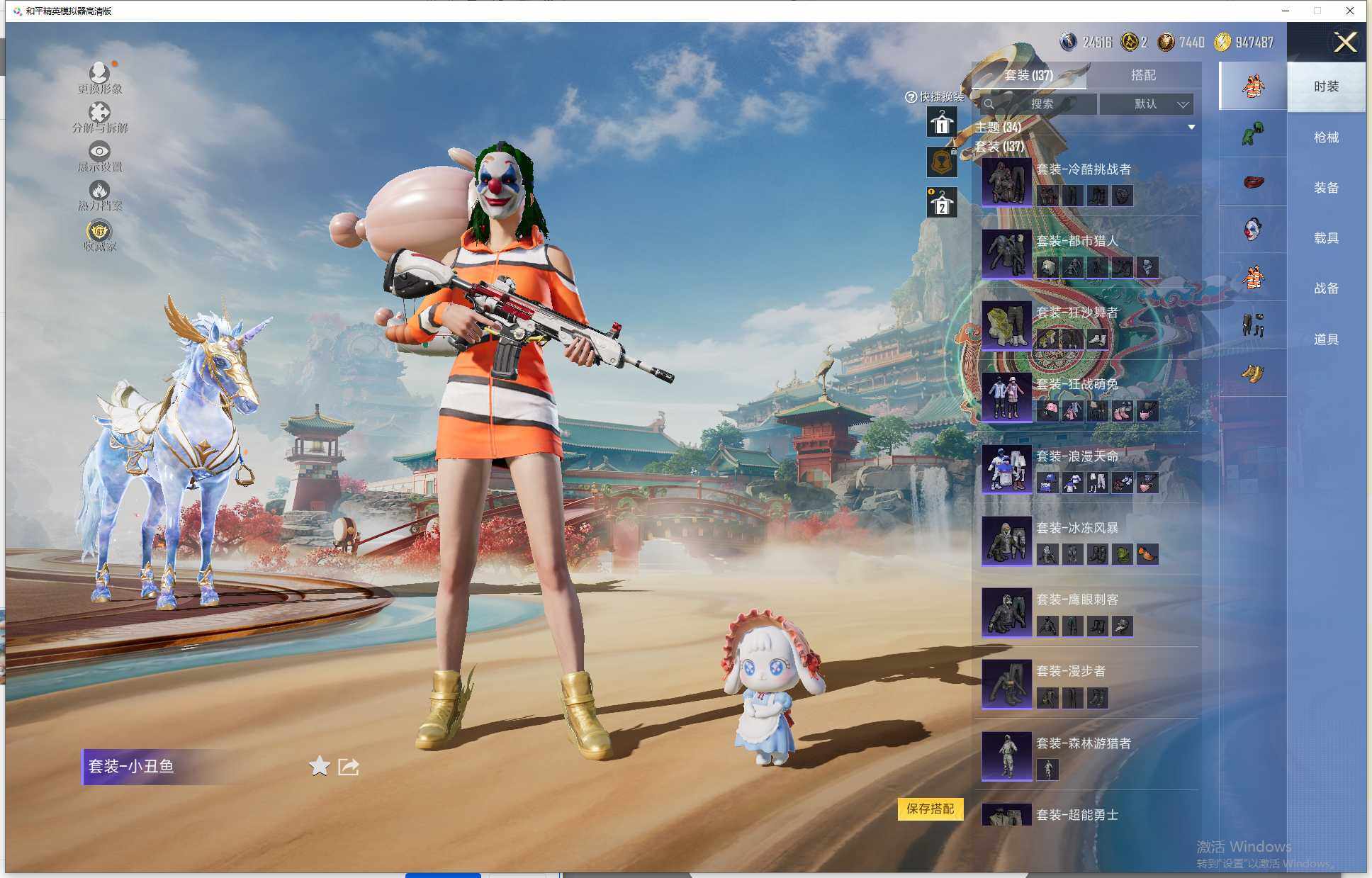1372x878 pixels.
Task: Open 热力档案 flame icon
Action: tap(99, 190)
